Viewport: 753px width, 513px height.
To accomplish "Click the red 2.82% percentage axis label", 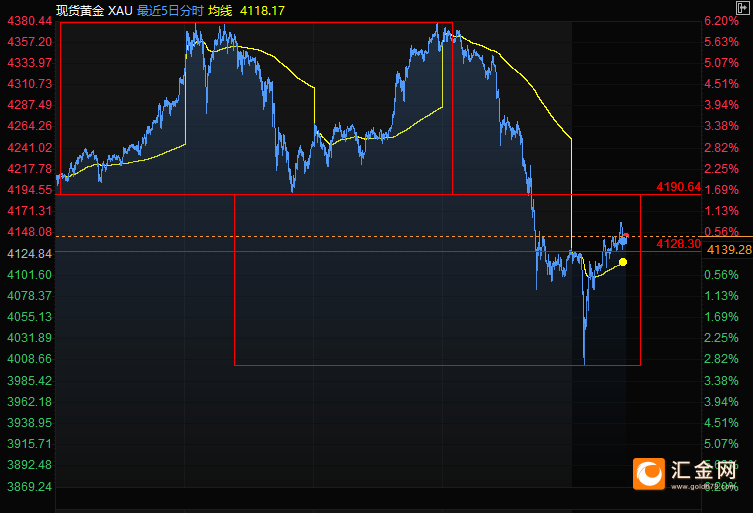I will tap(721, 147).
